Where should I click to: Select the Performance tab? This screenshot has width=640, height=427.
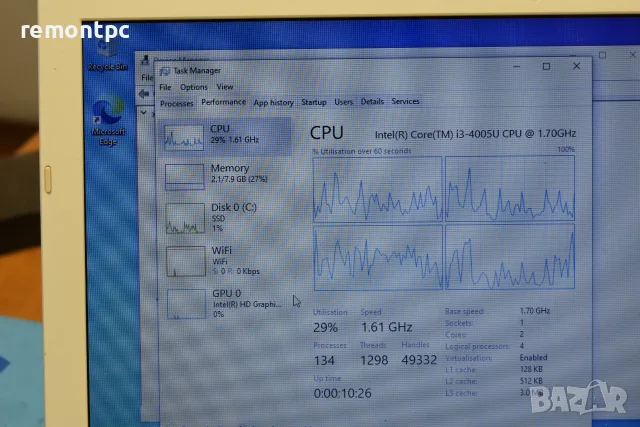224,102
